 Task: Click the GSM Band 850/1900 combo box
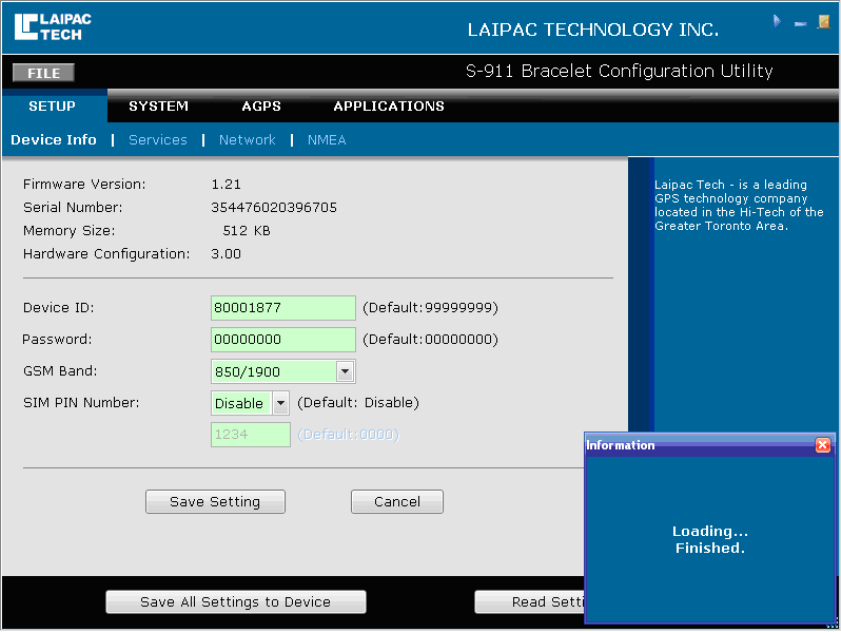(283, 371)
